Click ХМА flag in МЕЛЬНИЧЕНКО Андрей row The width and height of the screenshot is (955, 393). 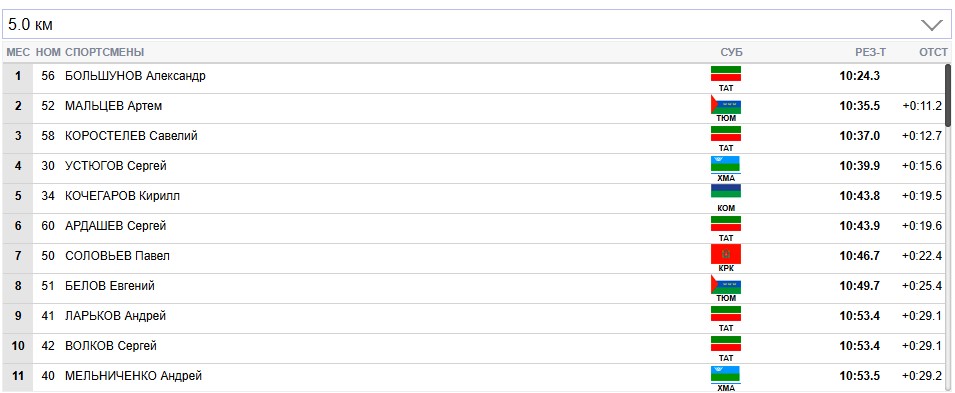click(x=725, y=374)
